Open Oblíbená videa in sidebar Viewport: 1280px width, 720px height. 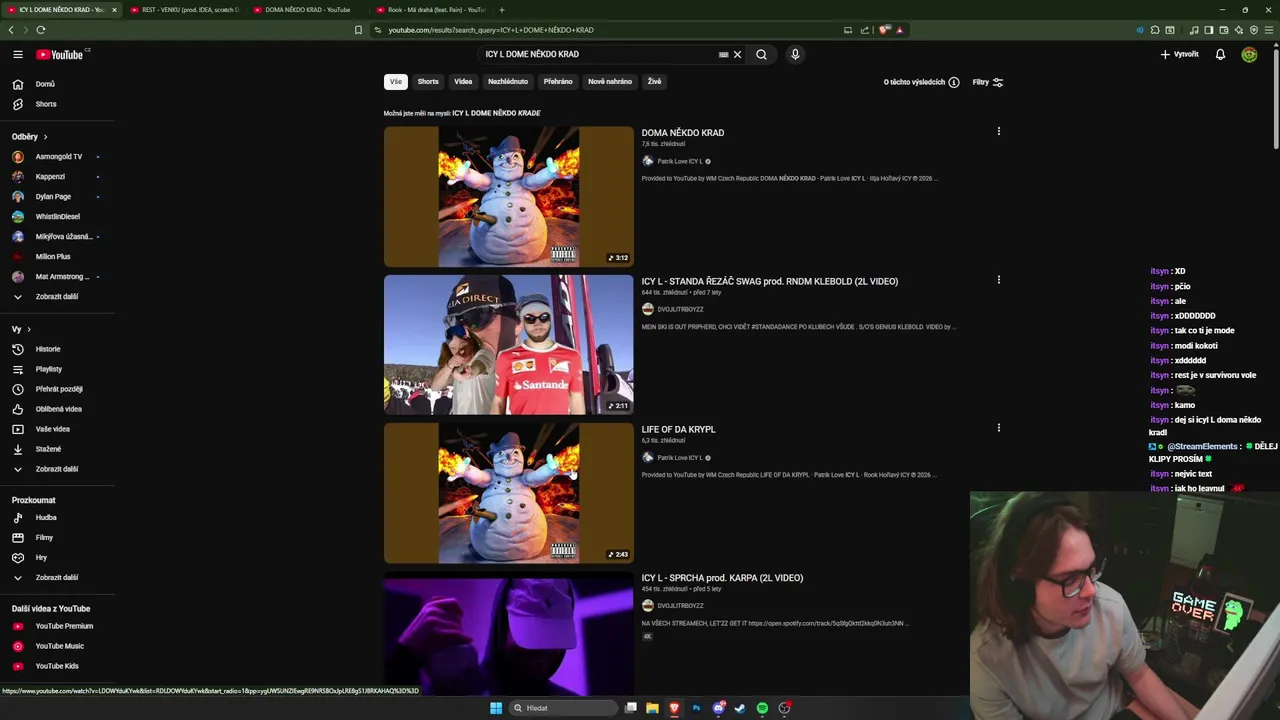(58, 409)
